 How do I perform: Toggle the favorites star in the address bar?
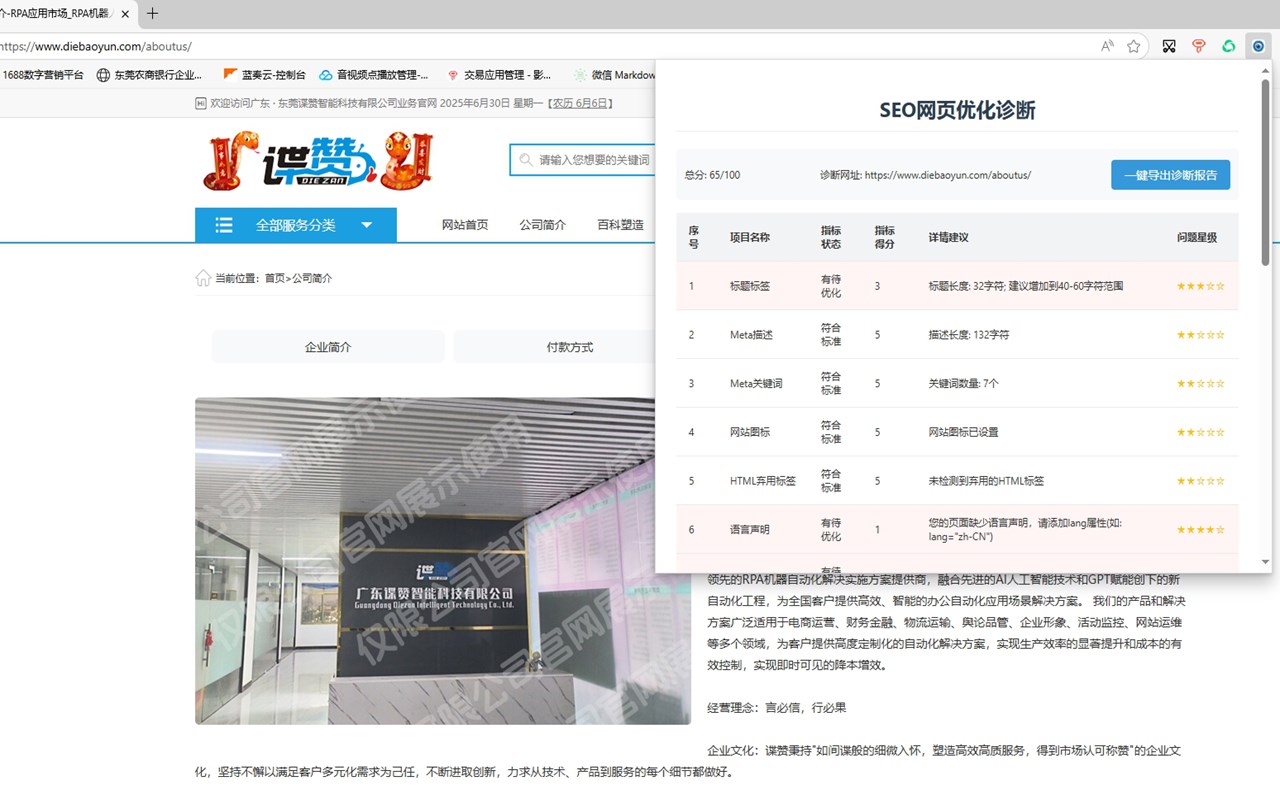pyautogui.click(x=1135, y=46)
